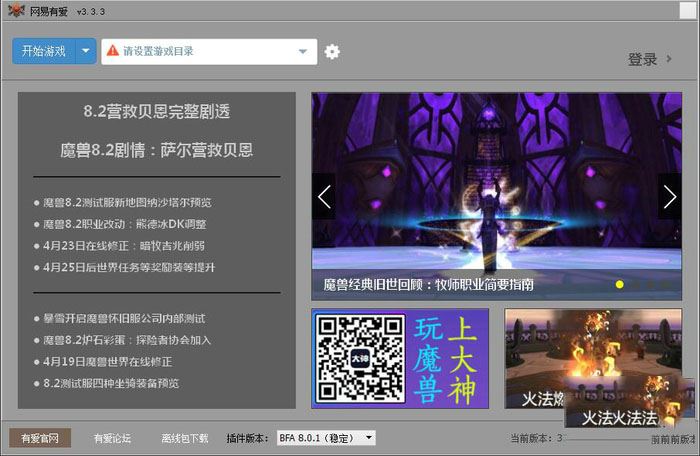Click the 玩魔兽上大神 QR code banner
Screen dimensions: 700x456
coord(400,358)
